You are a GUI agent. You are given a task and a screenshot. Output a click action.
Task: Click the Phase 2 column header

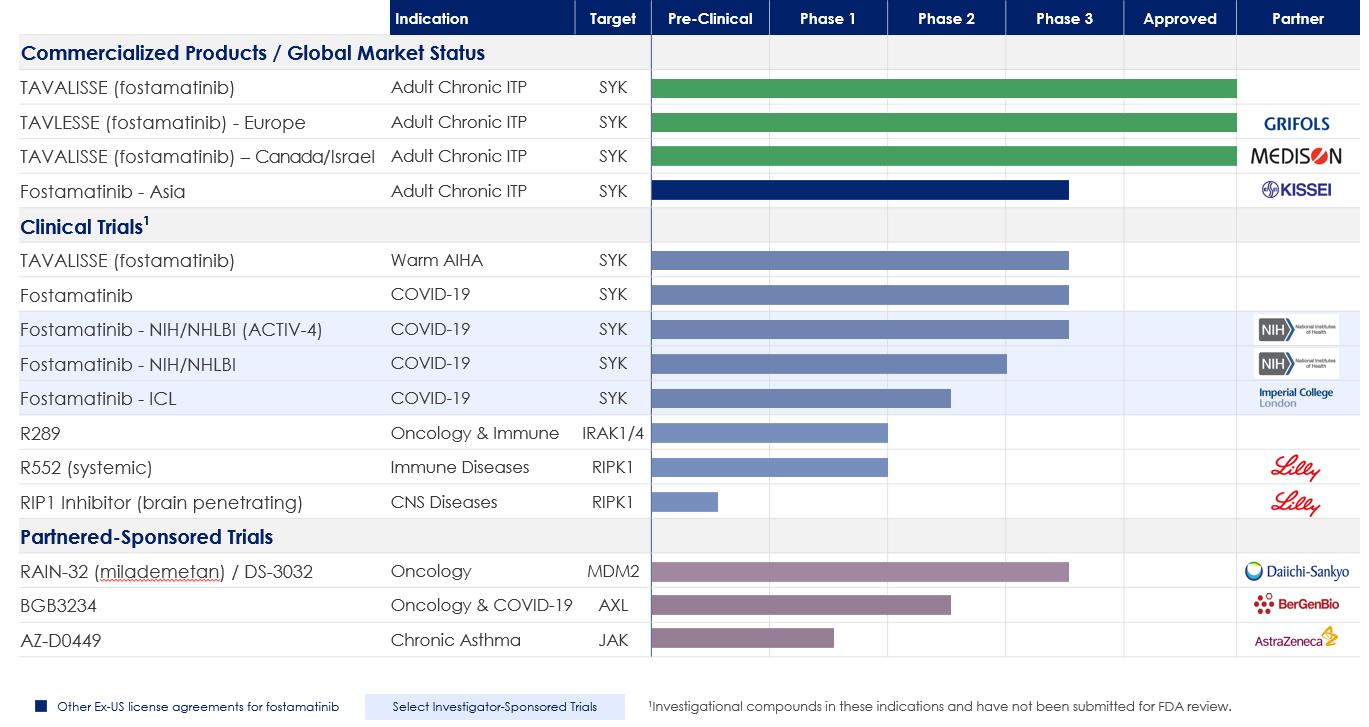pos(946,18)
